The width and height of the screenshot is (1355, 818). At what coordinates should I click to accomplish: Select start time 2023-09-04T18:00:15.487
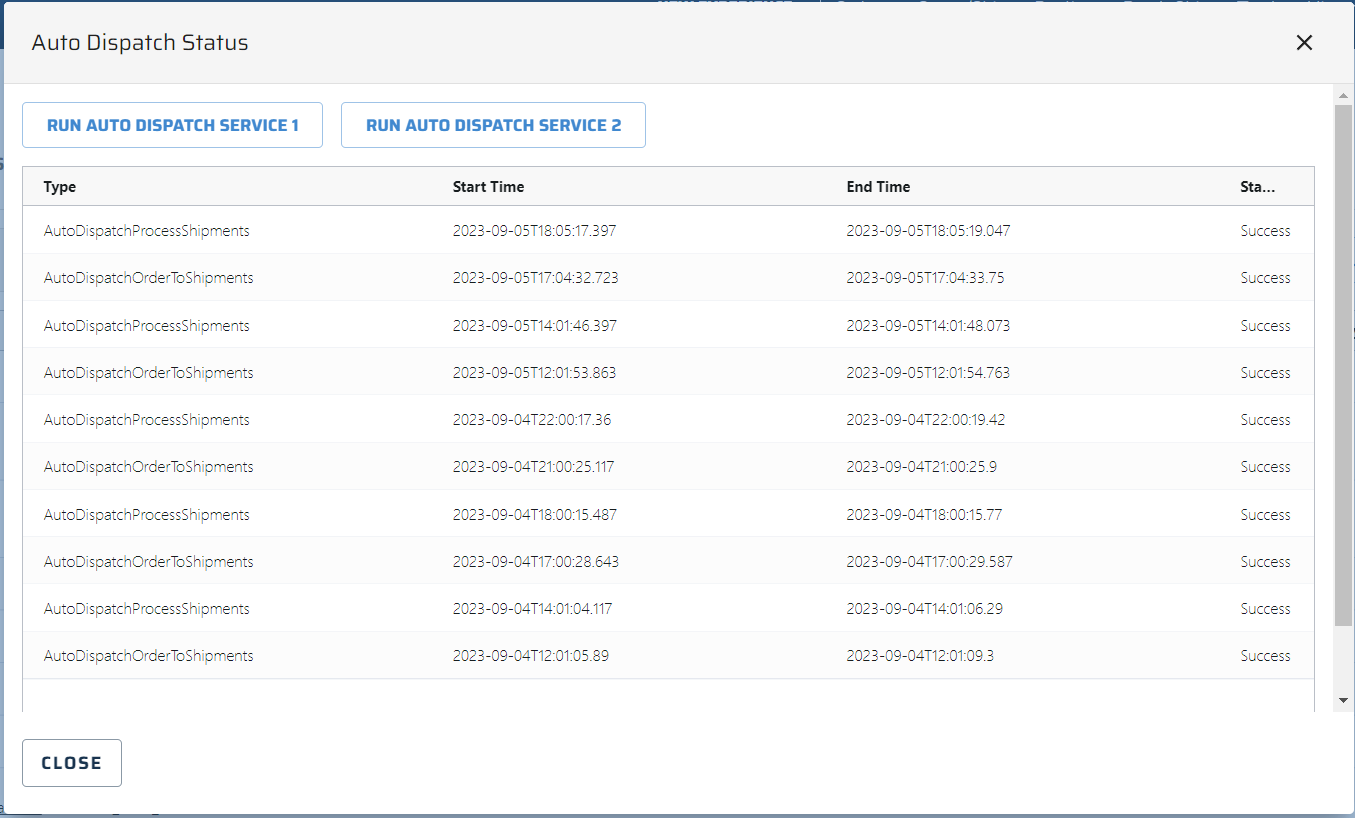[x=535, y=515]
